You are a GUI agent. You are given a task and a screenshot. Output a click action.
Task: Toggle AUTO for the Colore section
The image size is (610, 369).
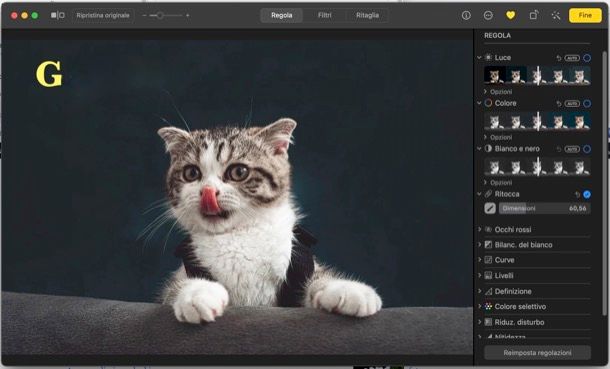572,103
